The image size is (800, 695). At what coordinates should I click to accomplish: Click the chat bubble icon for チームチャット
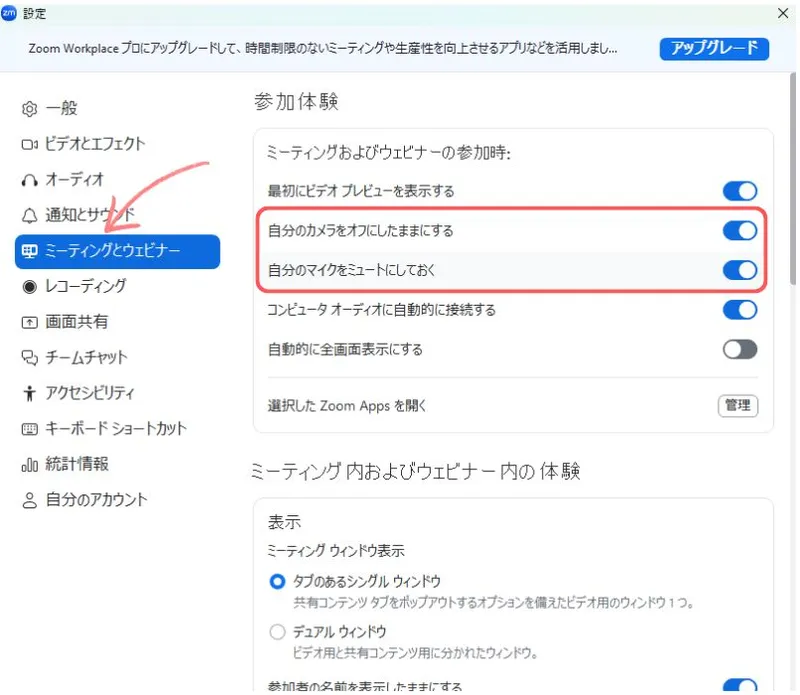[x=29, y=357]
